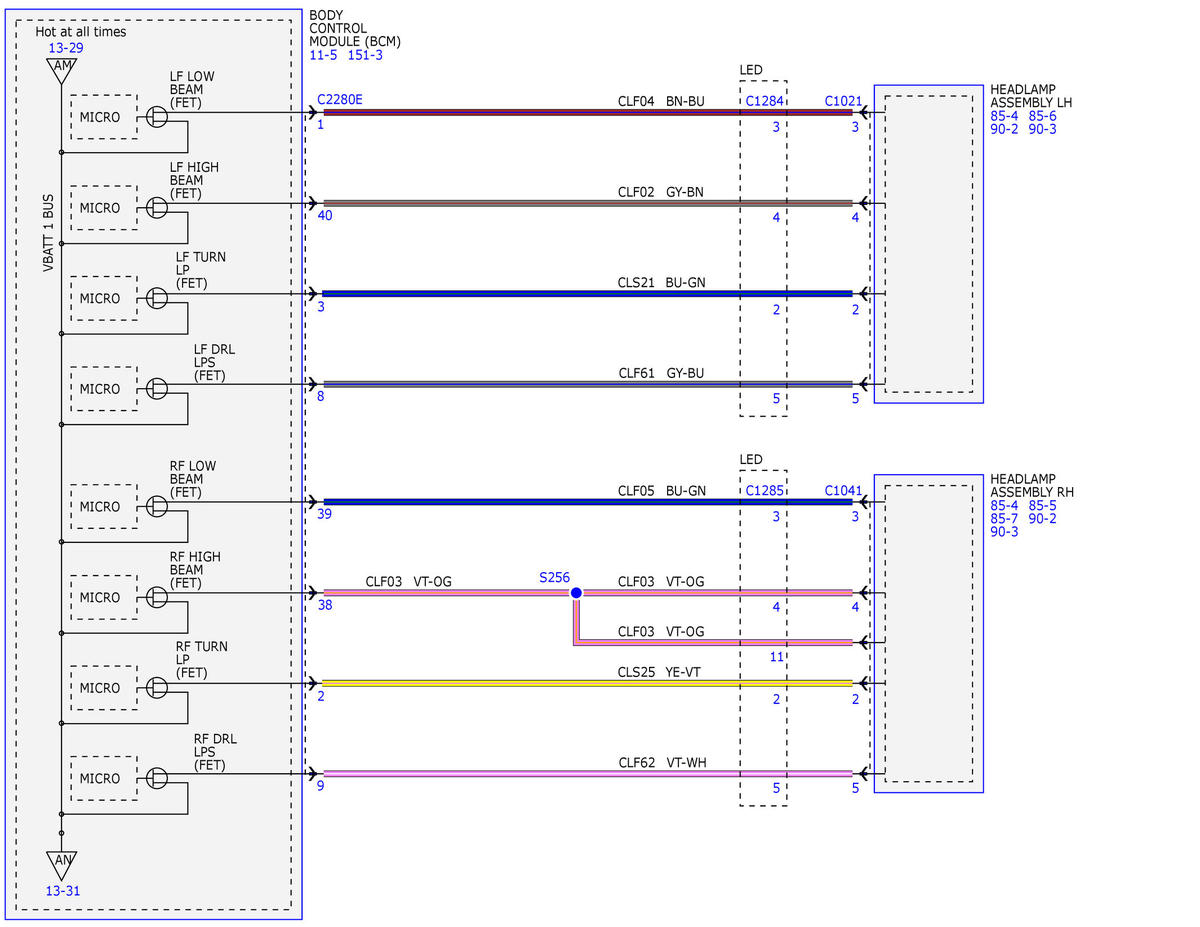The image size is (1200, 927).
Task: Click the HEADLAMP ASSEMBLY LH title
Action: (1031, 95)
